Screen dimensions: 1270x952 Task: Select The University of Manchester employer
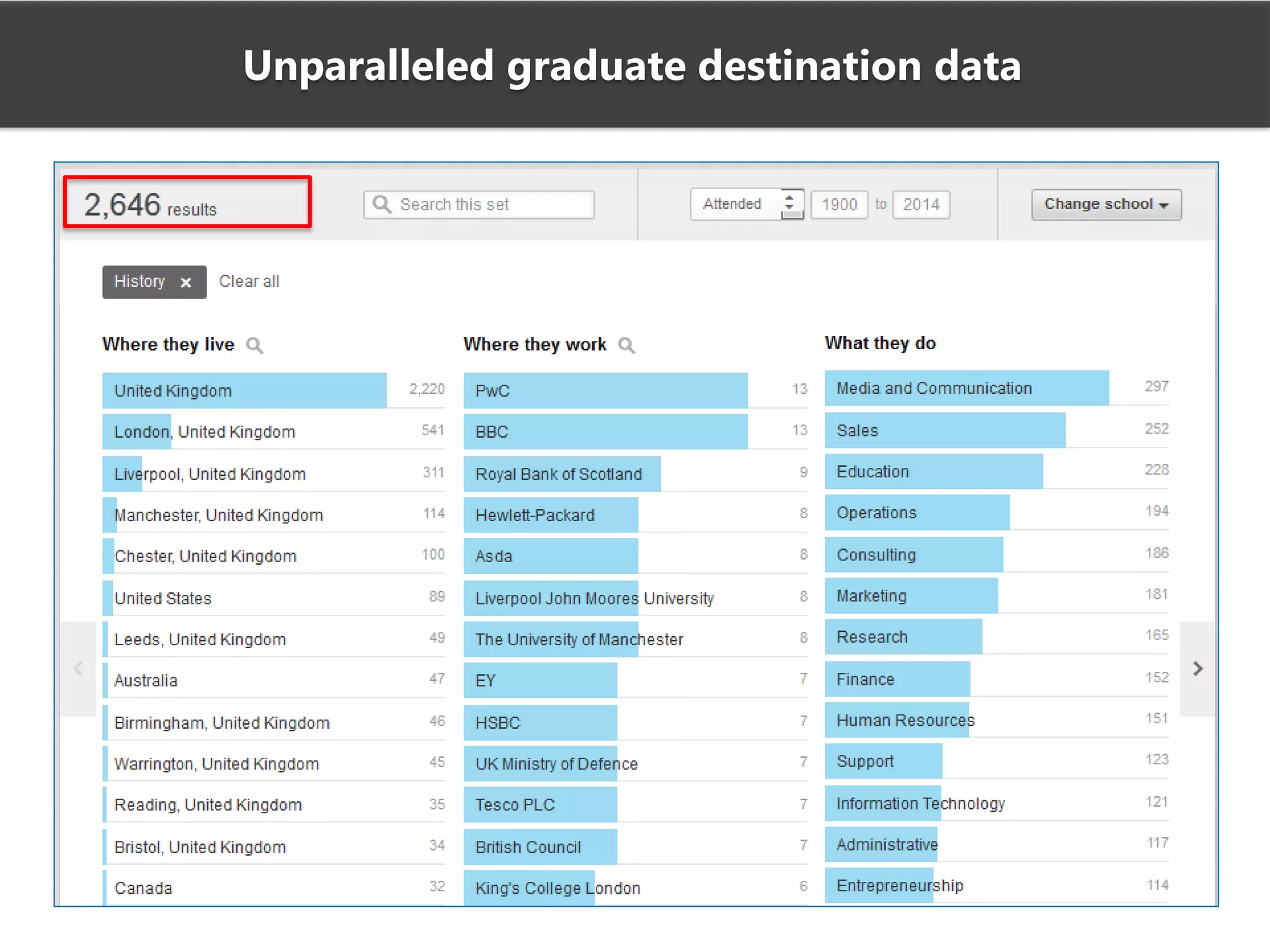636,639
